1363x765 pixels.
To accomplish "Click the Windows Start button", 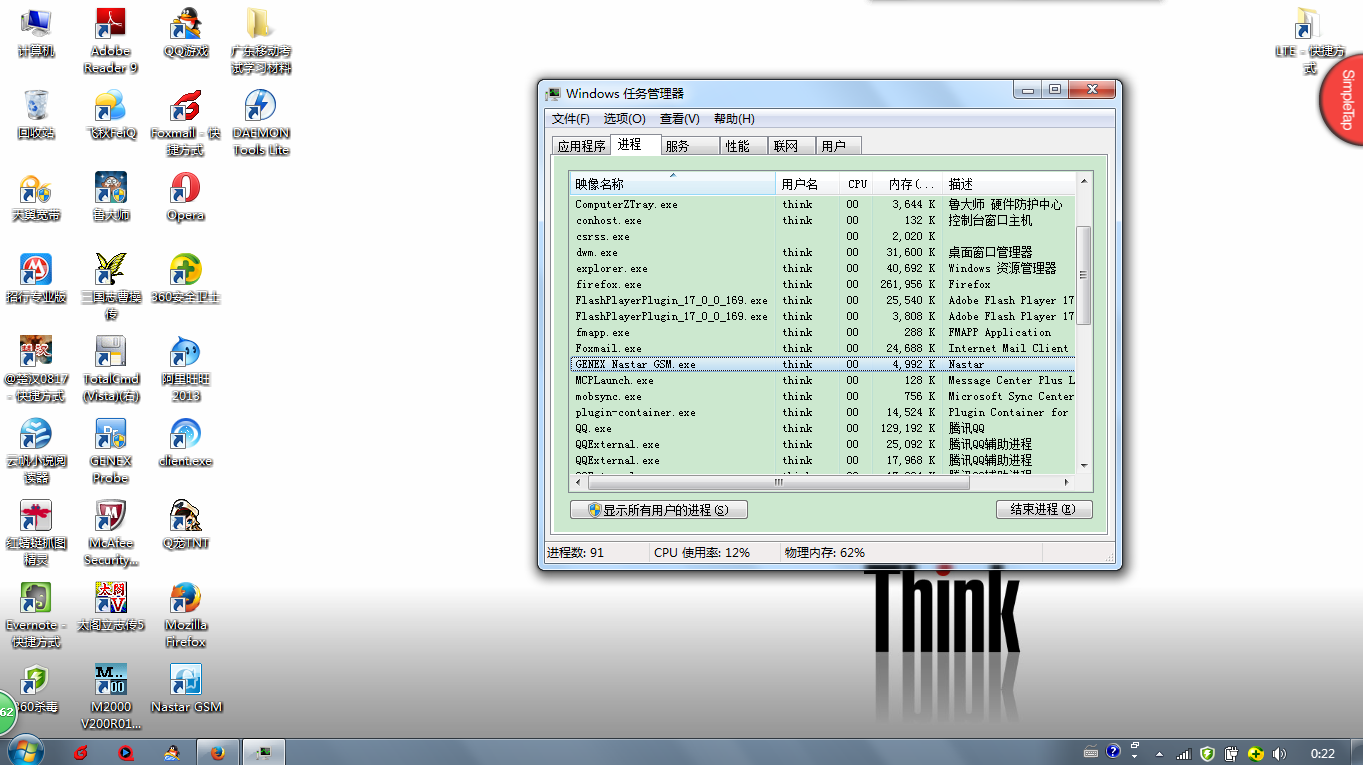I will tap(24, 751).
